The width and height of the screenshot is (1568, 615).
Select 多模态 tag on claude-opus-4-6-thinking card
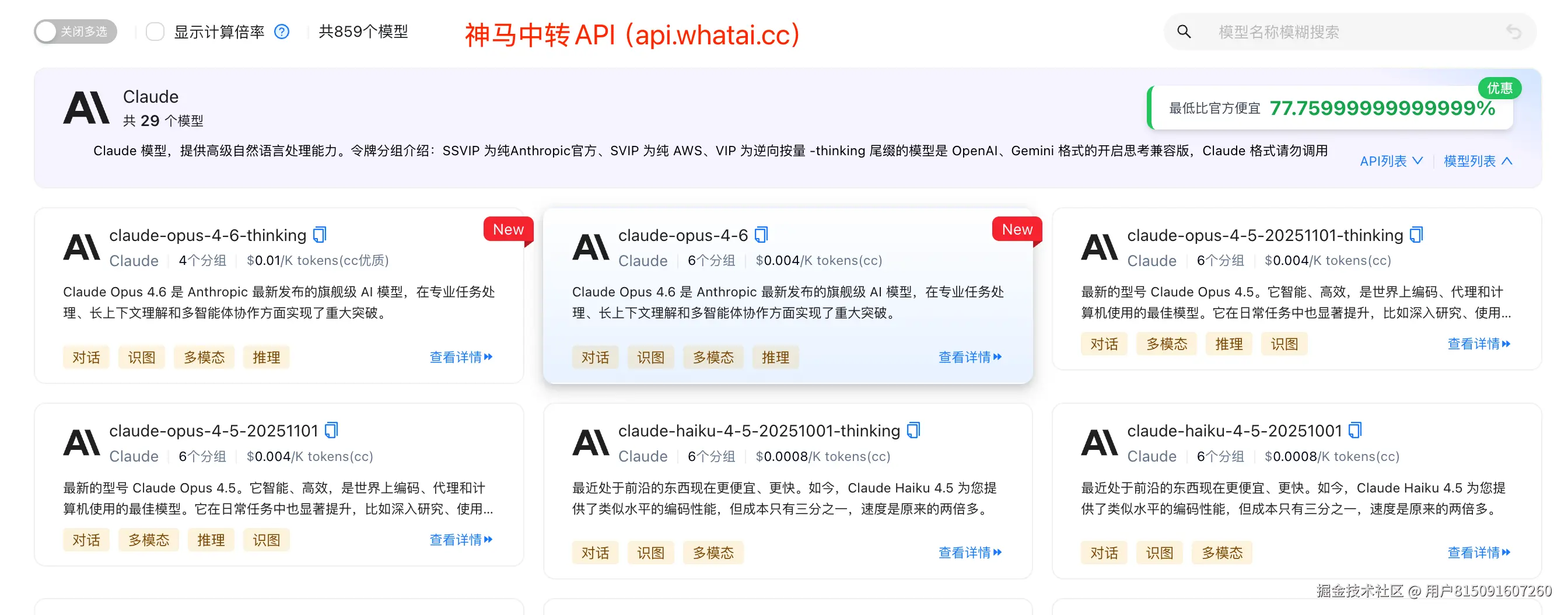point(204,358)
